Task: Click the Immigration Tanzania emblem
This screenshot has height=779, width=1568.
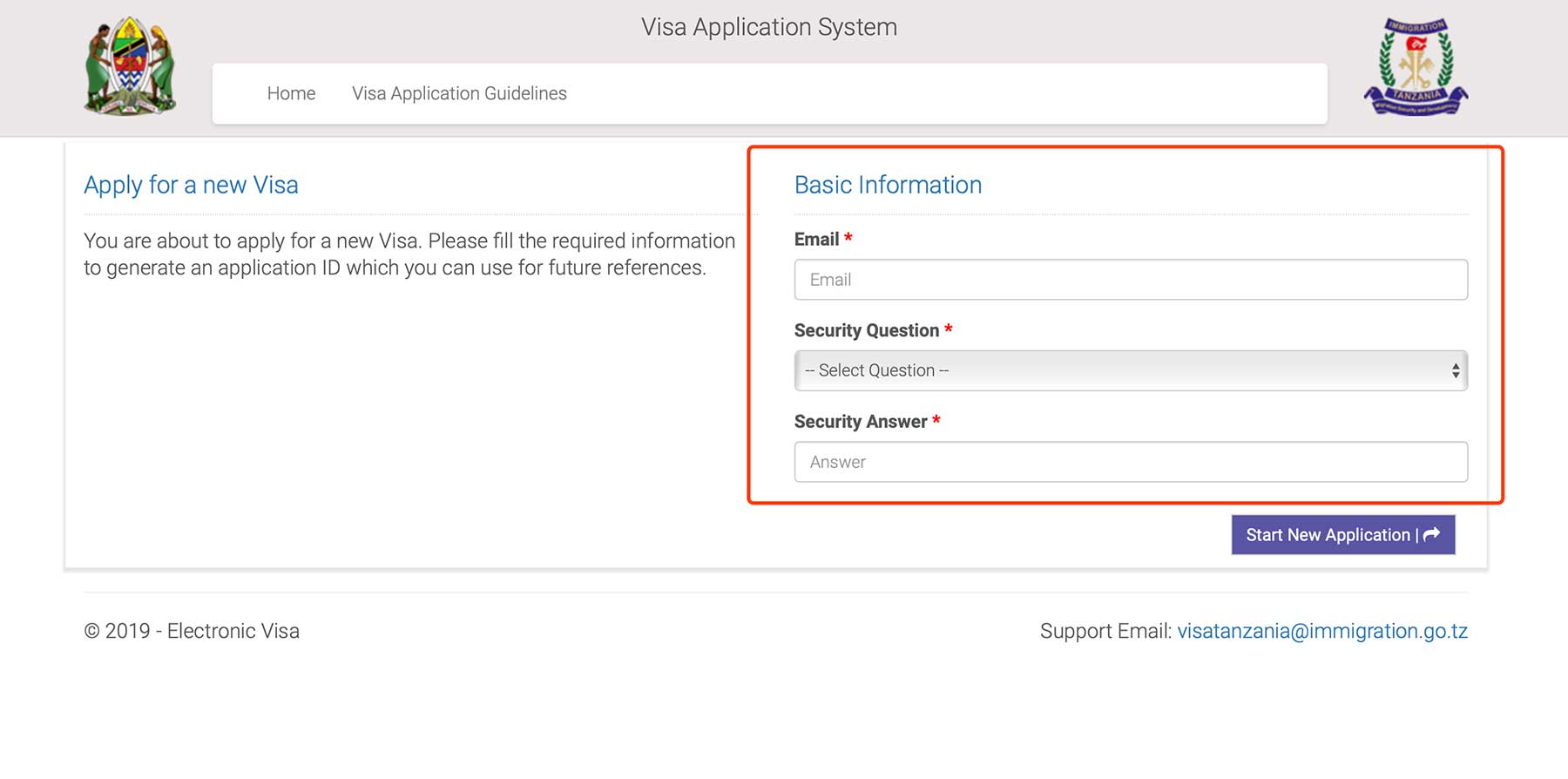Action: click(1416, 67)
